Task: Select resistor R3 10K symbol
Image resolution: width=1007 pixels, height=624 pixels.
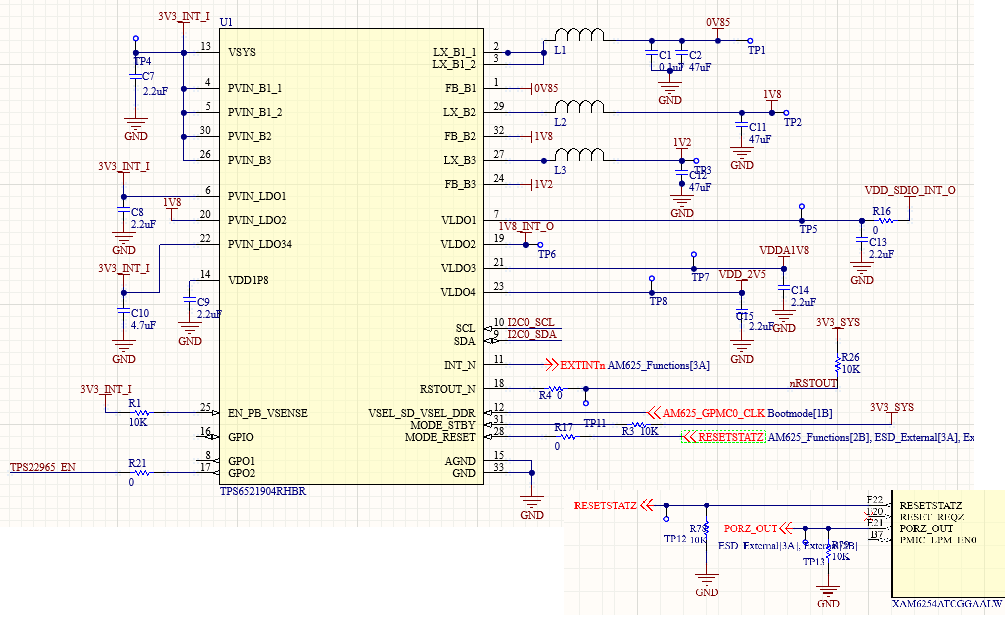Action: pyautogui.click(x=639, y=425)
